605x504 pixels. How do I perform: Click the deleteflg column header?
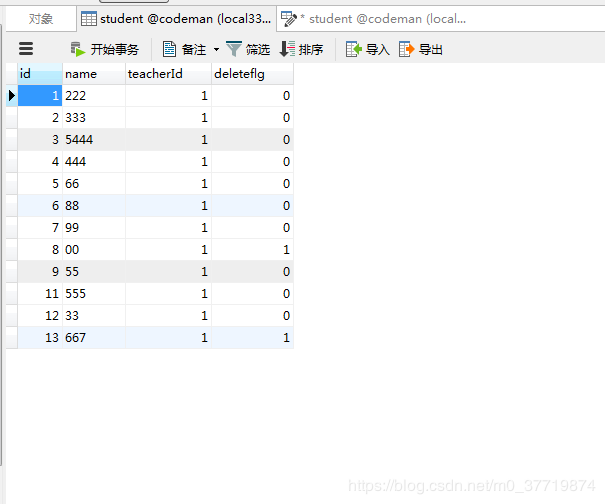252,74
